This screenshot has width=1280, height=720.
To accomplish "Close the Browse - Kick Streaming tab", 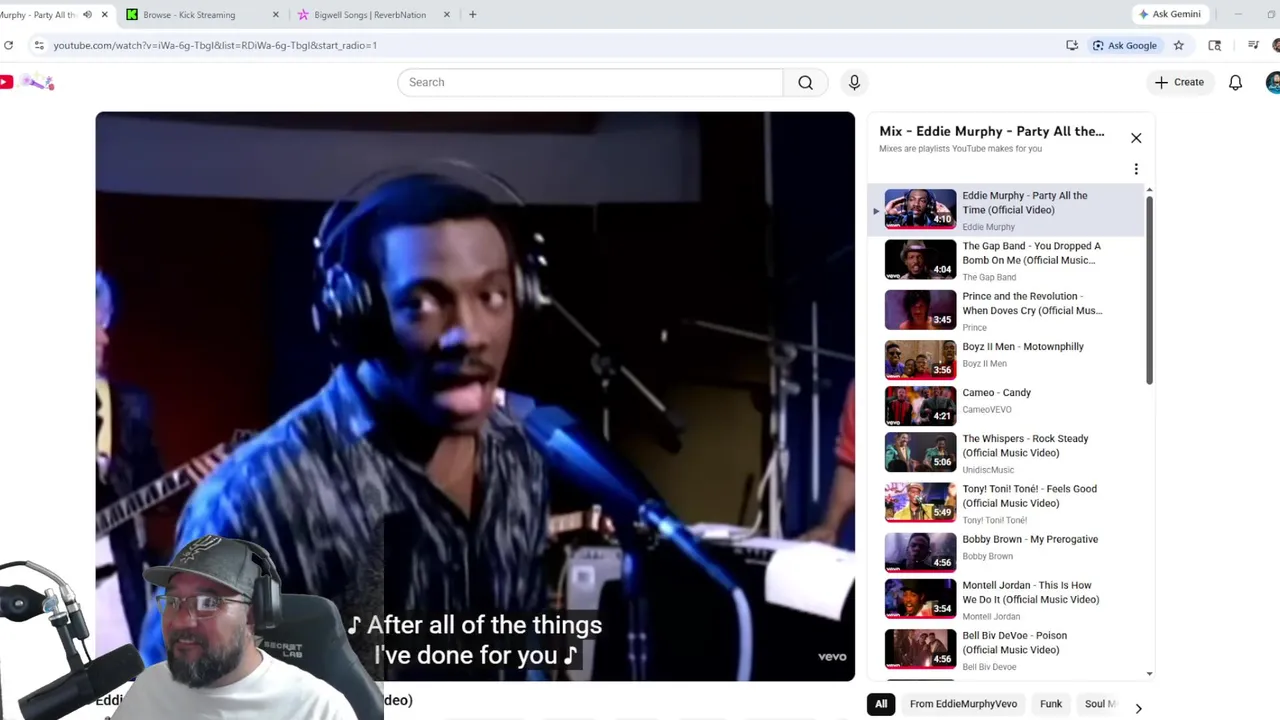I will (276, 15).
